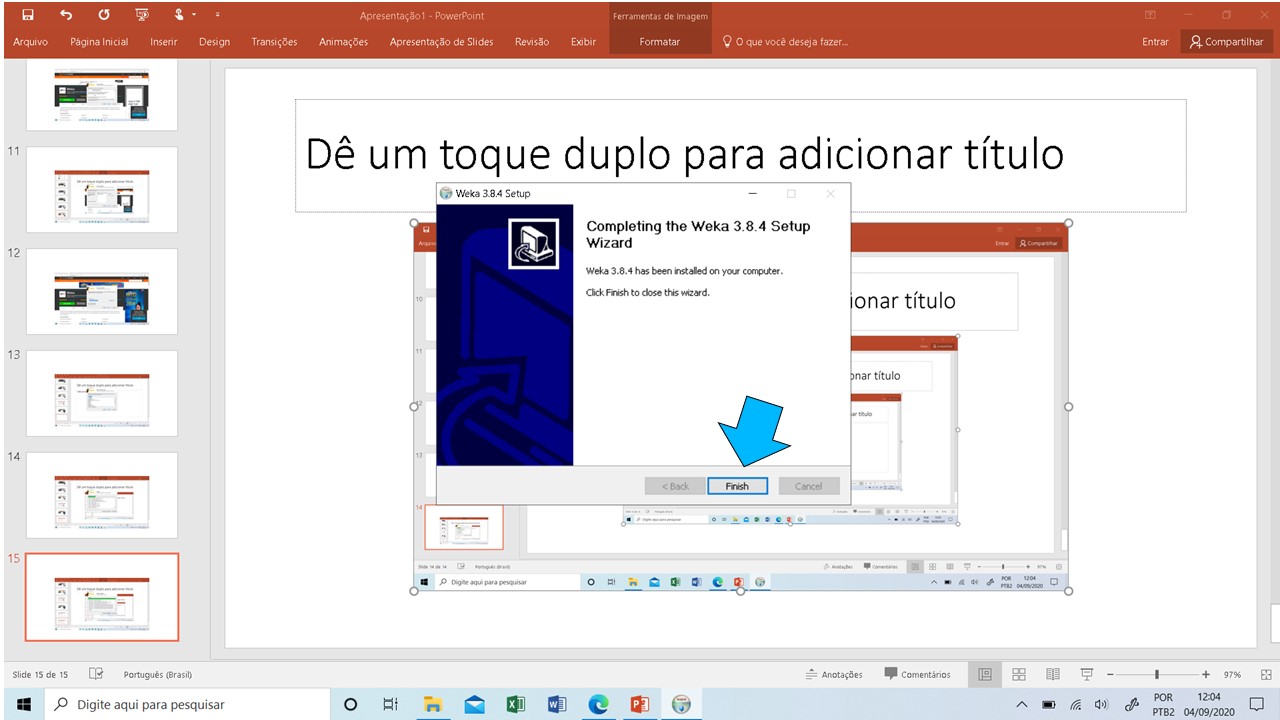
Task: Click the Compartilhar button
Action: coord(1227,42)
